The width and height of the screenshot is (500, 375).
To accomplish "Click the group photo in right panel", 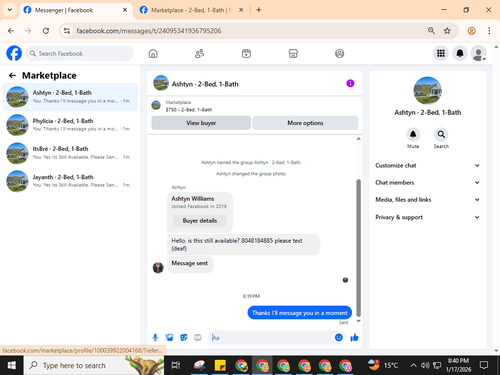I will point(428,91).
